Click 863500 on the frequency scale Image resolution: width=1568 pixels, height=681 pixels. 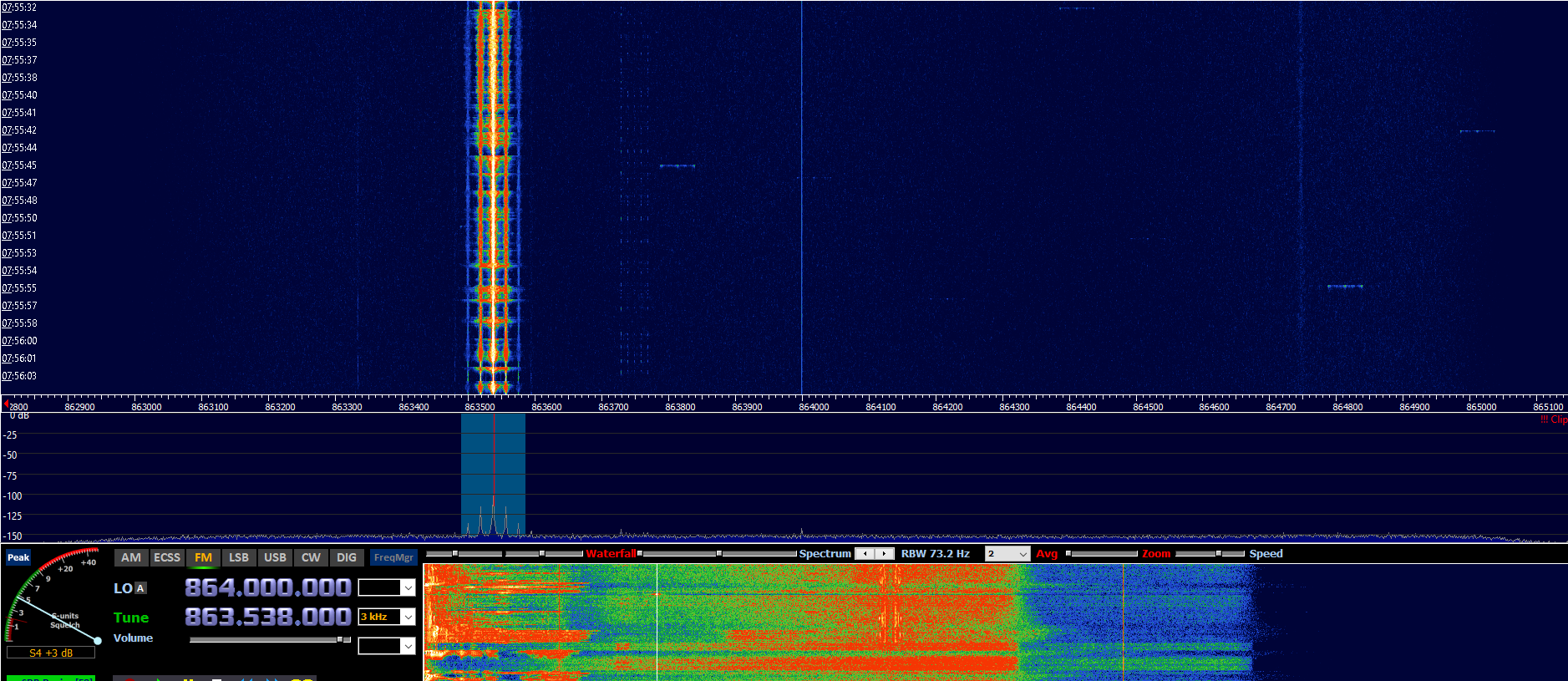(480, 407)
